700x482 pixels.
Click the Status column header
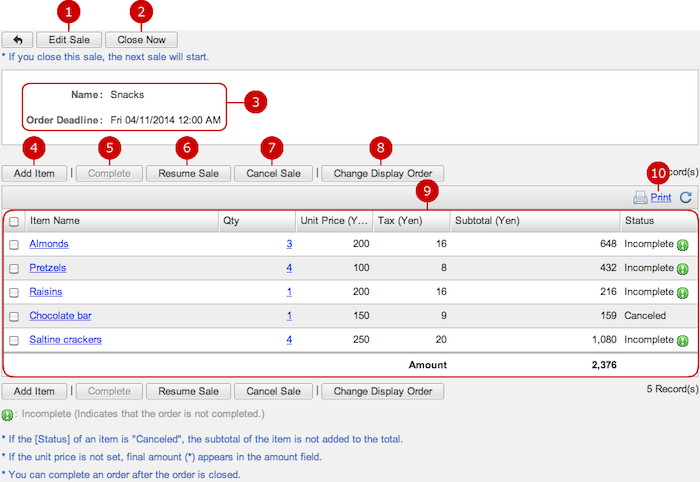659,221
